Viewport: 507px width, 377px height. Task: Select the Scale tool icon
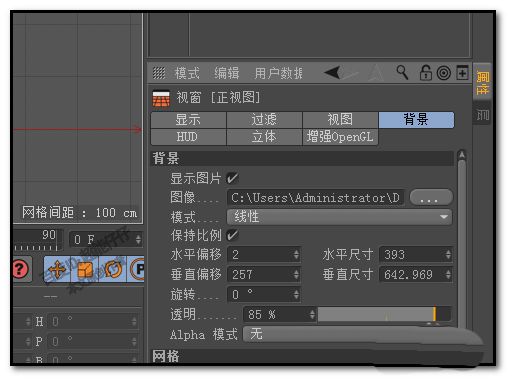pos(85,269)
